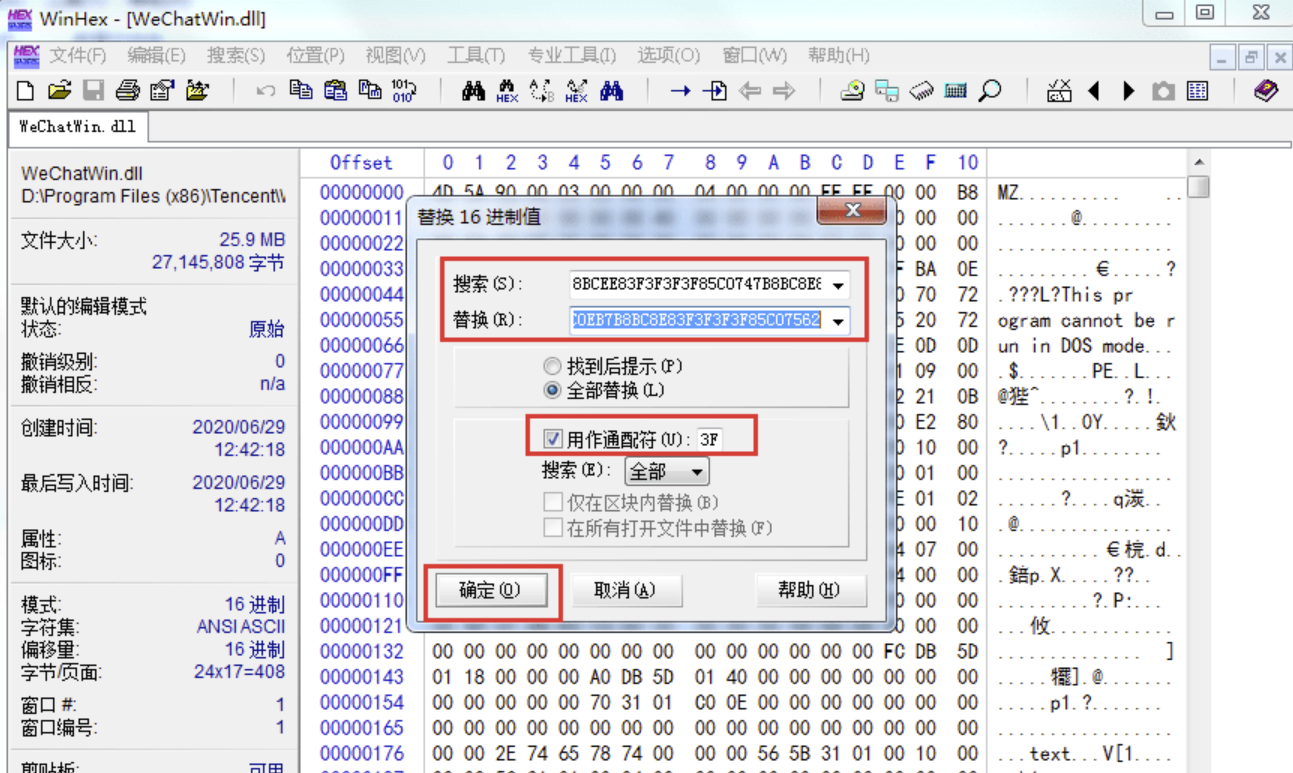Print the document

pyautogui.click(x=127, y=90)
